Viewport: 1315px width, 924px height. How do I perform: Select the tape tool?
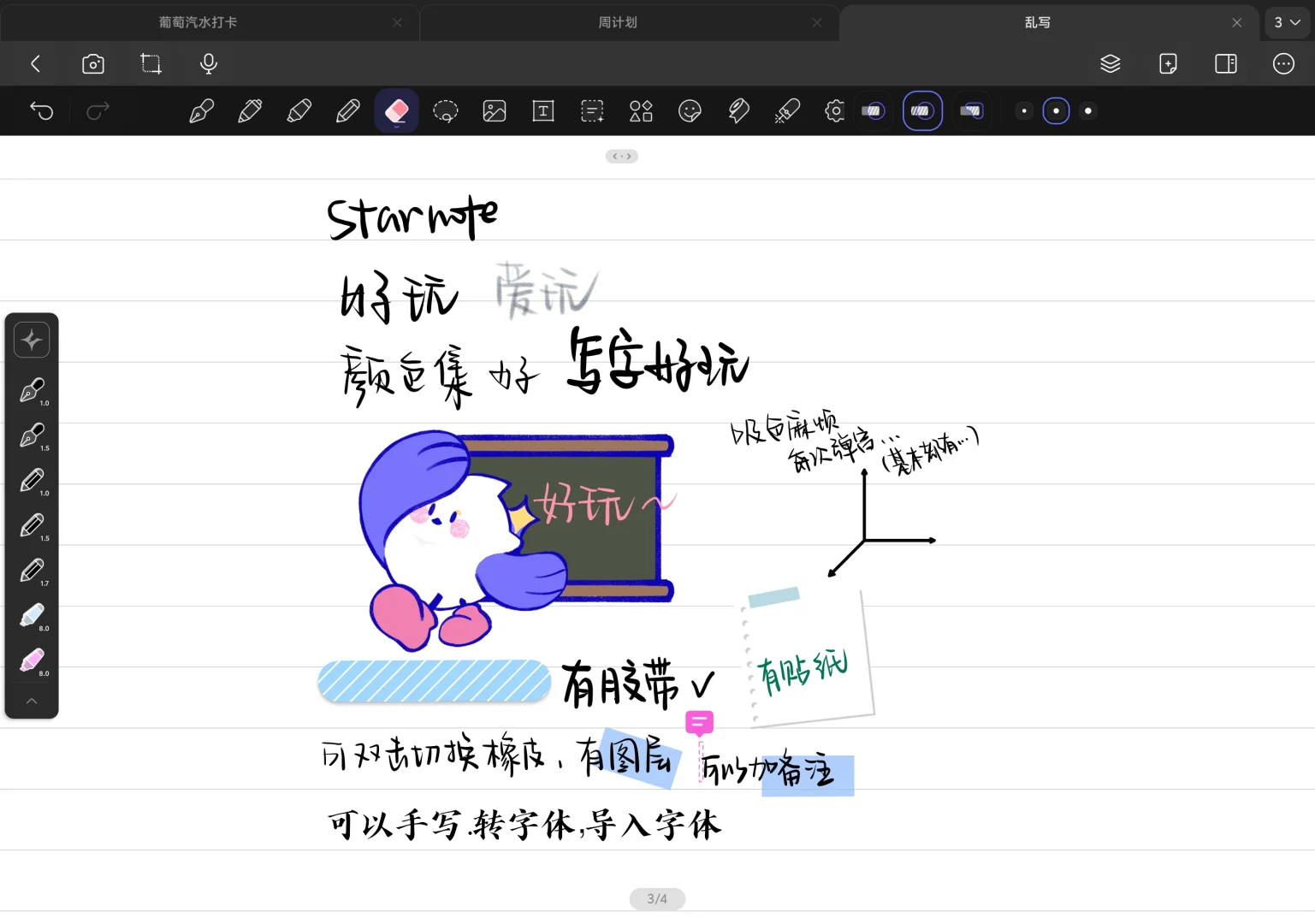[x=738, y=110]
